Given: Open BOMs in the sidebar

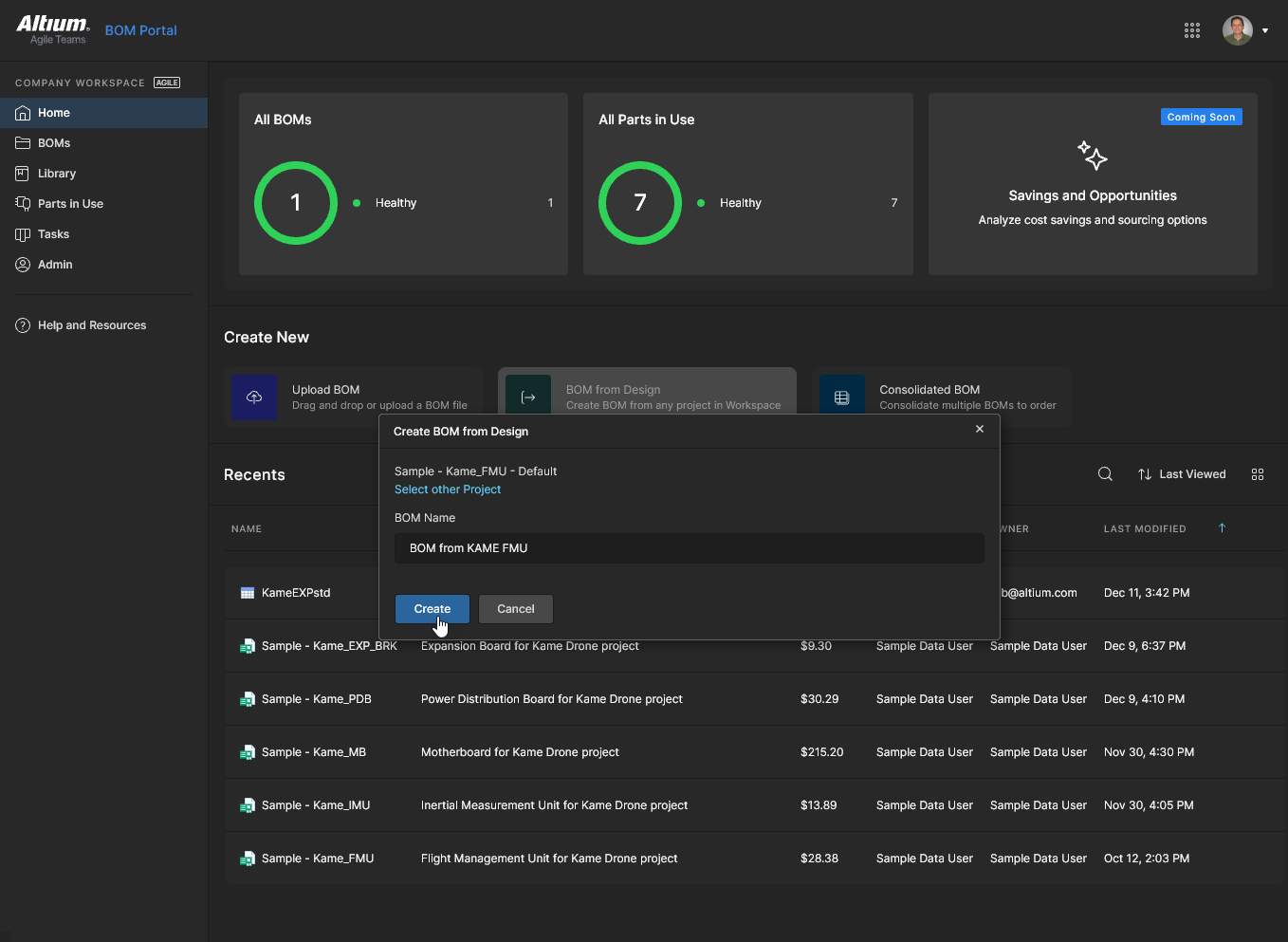Looking at the screenshot, I should [54, 143].
